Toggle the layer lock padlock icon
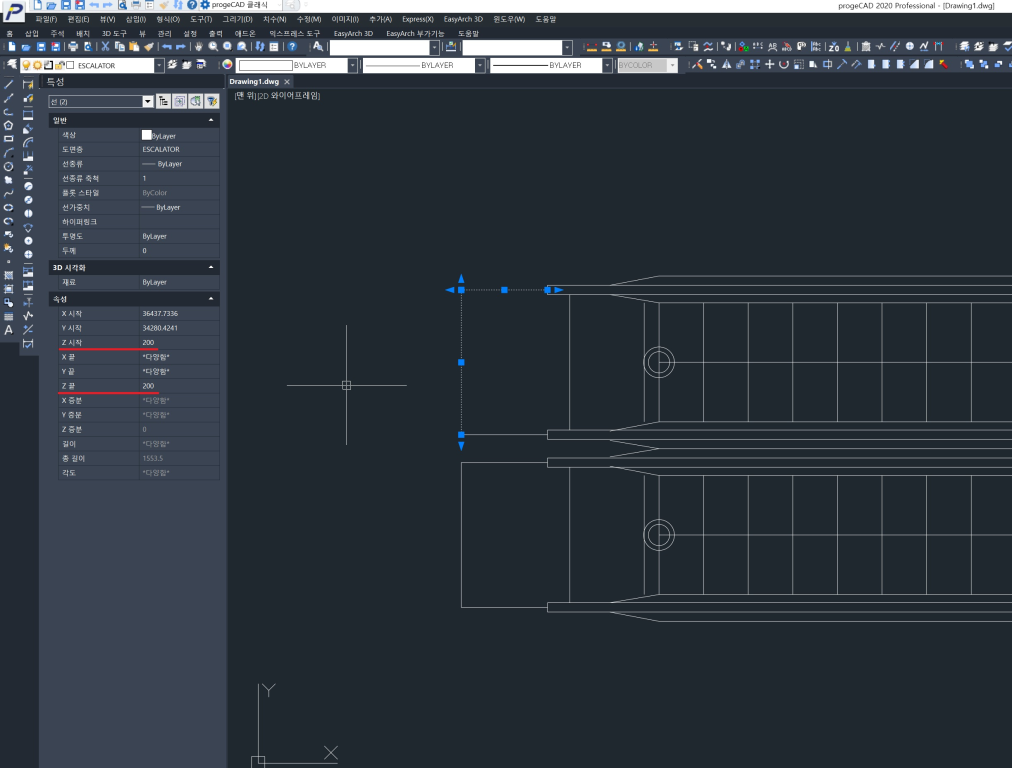The height and width of the screenshot is (768, 1012). tap(58, 65)
